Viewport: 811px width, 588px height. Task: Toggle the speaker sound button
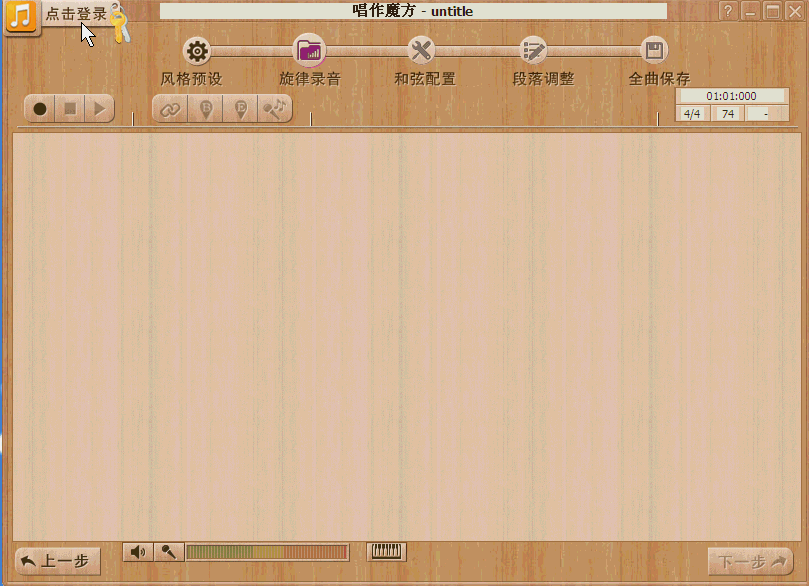click(138, 553)
